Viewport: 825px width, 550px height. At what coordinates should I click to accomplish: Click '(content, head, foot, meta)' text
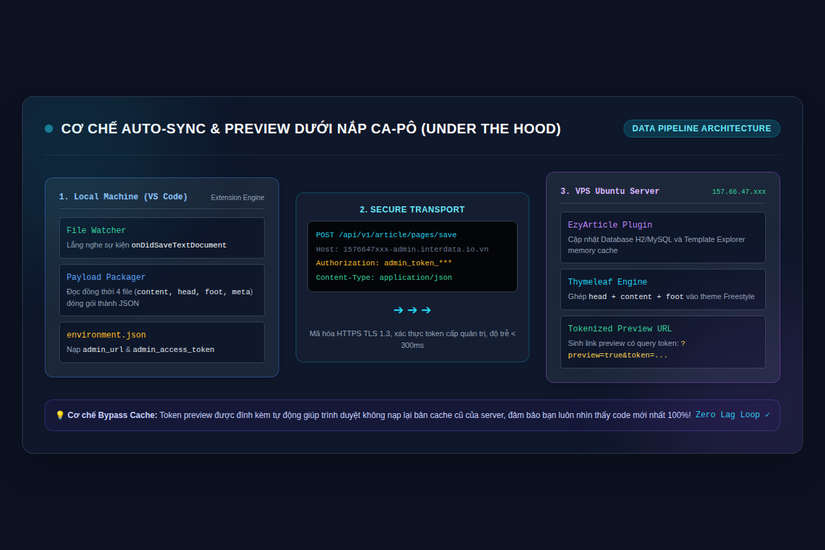(194, 292)
